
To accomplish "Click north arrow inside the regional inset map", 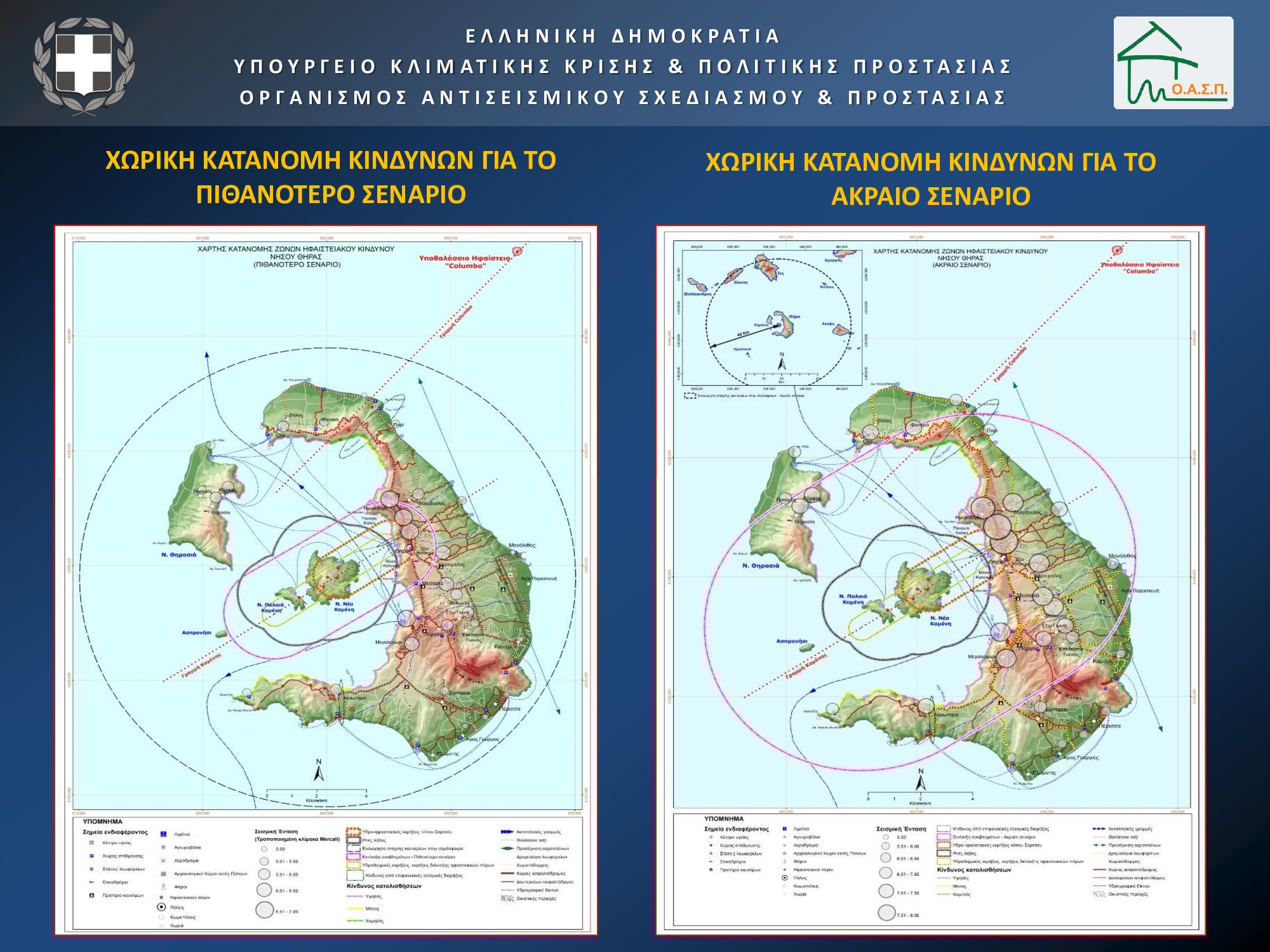I will [x=782, y=361].
